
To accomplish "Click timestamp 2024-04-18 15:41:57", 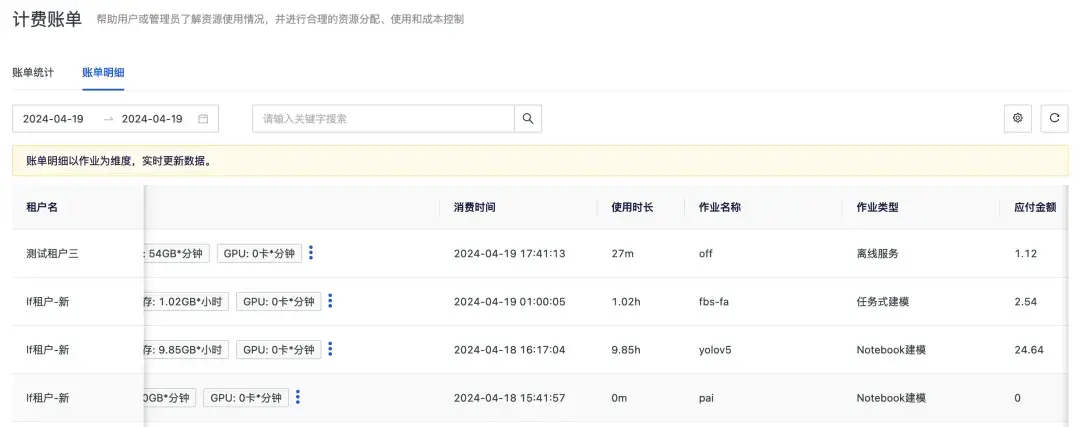I will coord(510,398).
